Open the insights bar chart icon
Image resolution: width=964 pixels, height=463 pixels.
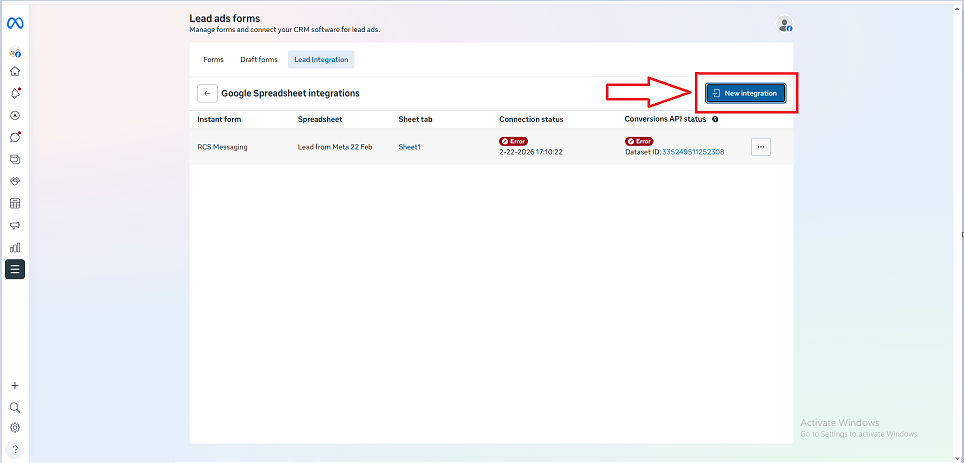tap(15, 247)
